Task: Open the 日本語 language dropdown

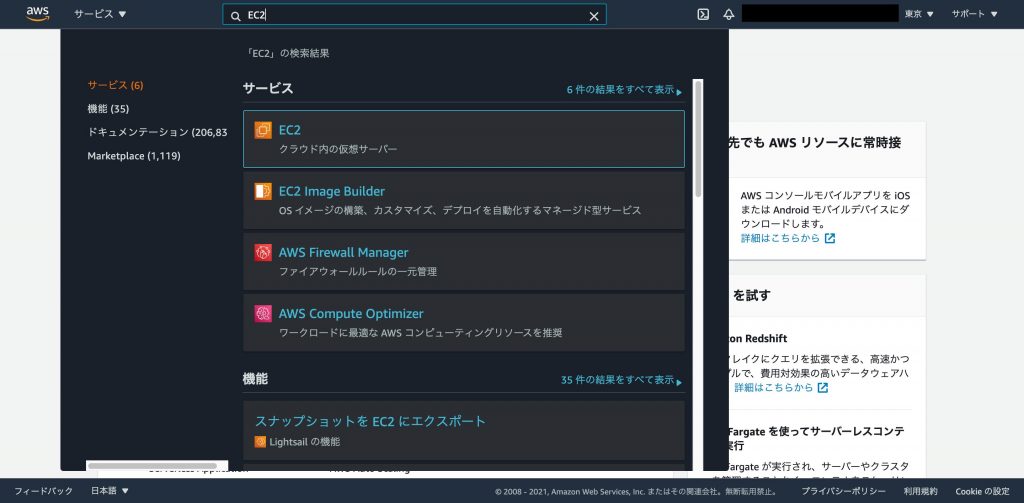Action: (x=110, y=491)
